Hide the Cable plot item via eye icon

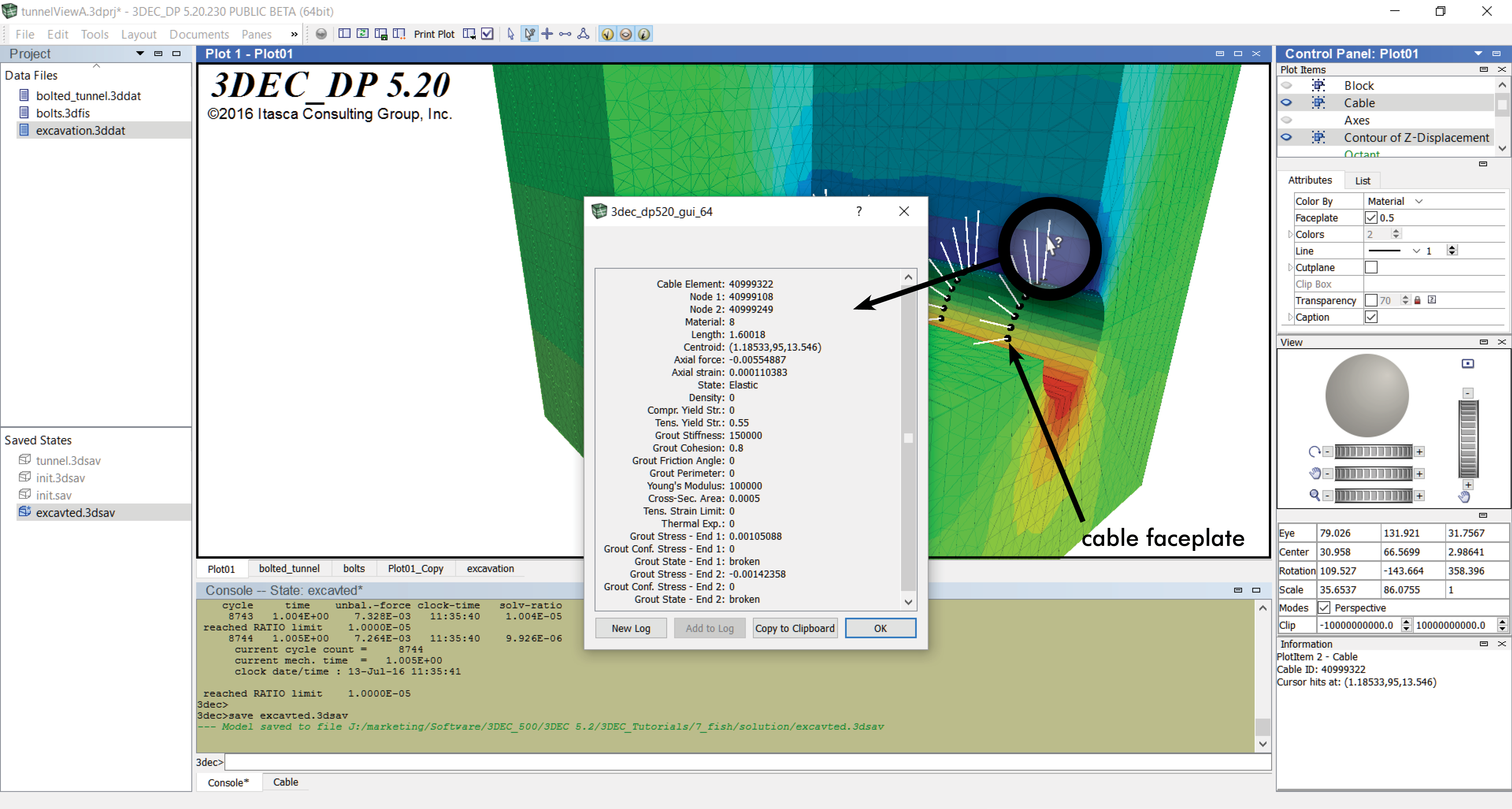point(1286,103)
